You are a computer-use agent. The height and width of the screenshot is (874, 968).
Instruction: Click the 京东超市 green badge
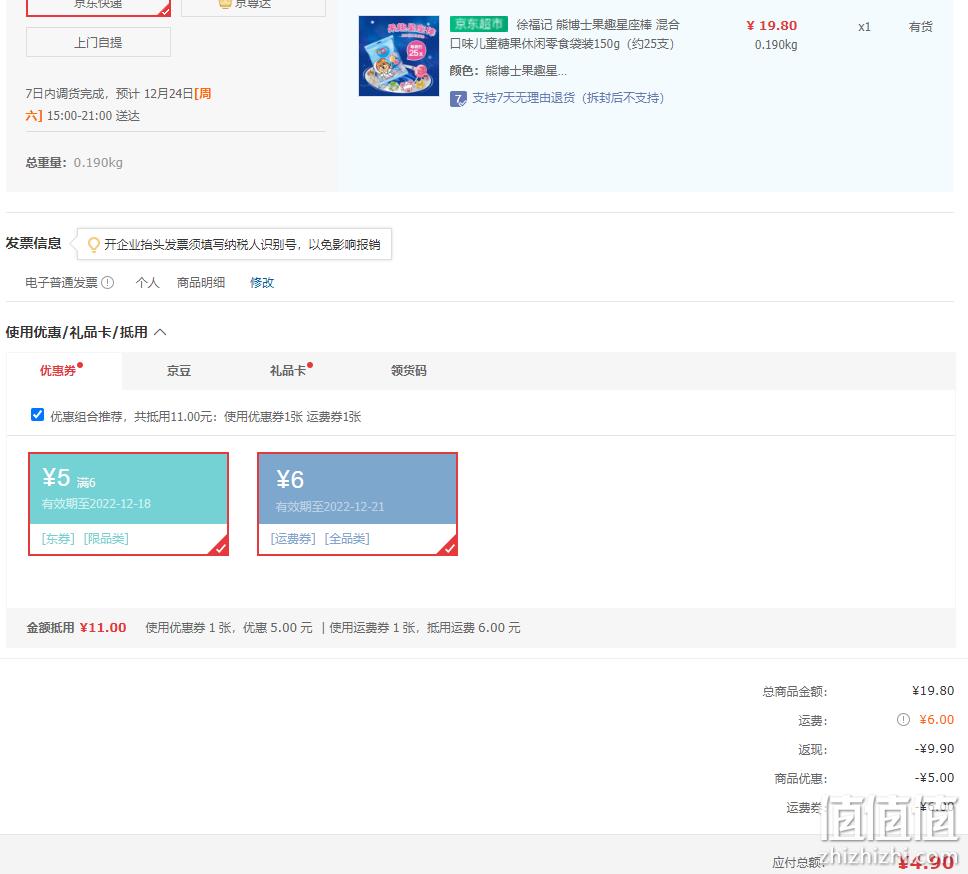pos(478,24)
